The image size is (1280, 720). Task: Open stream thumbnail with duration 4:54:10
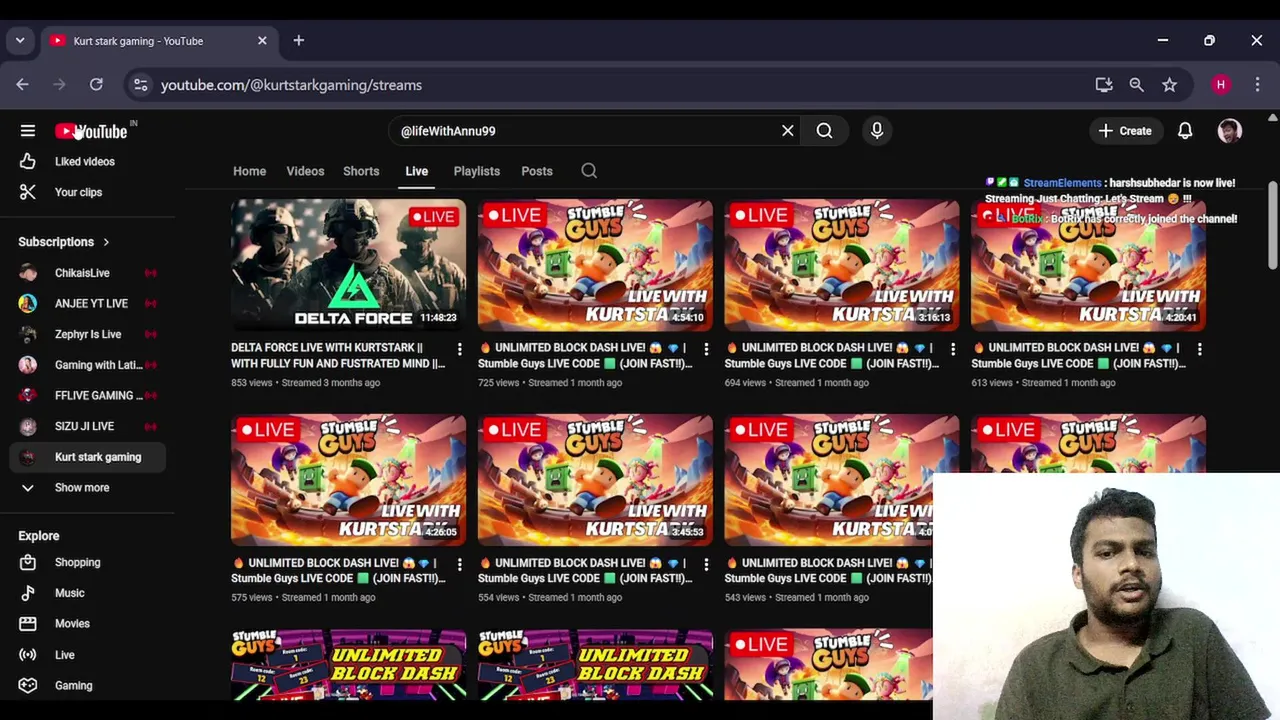click(595, 265)
